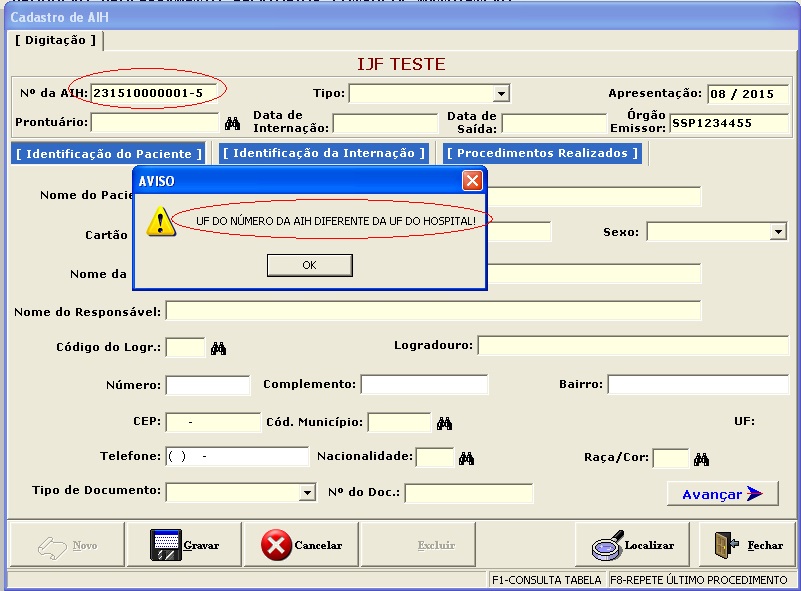Switch to Identificação da Internação tab
Image resolution: width=801 pixels, height=591 pixels.
[324, 153]
